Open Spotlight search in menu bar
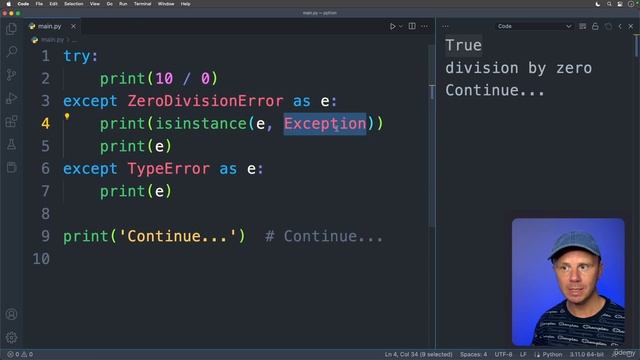Screen dimensions: 640x360 [x=609, y=4]
